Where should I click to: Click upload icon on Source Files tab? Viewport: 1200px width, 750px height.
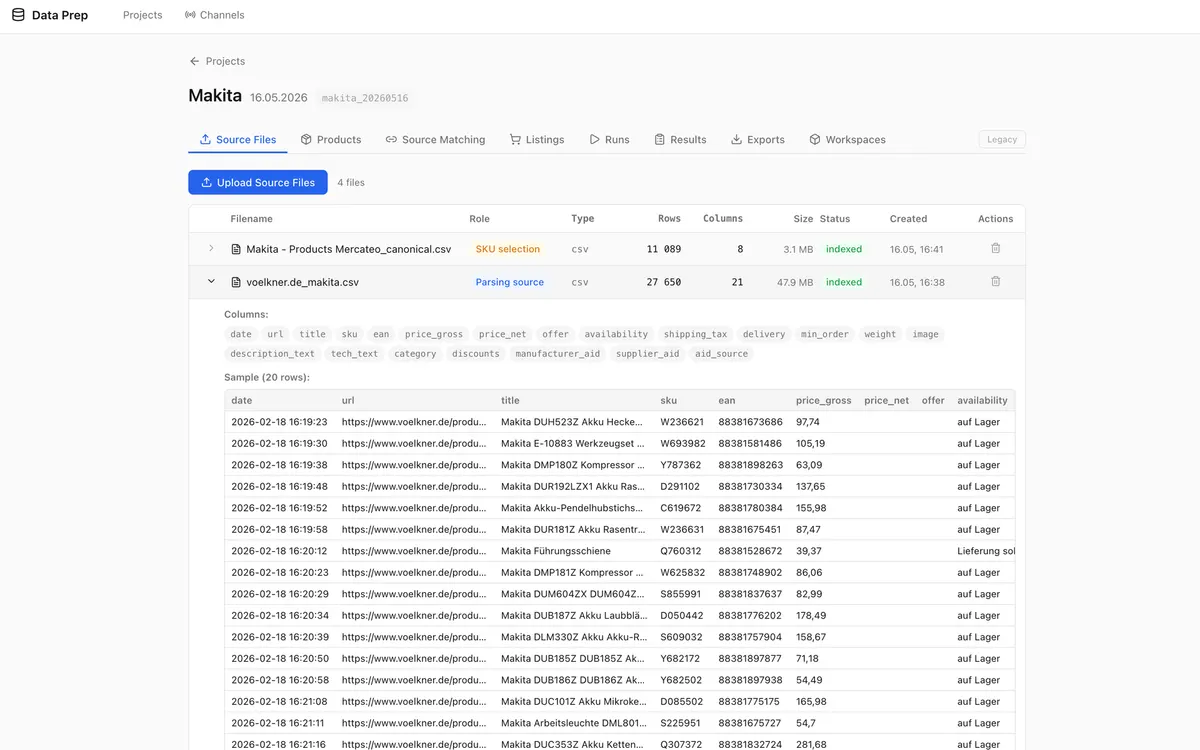pyautogui.click(x=205, y=140)
